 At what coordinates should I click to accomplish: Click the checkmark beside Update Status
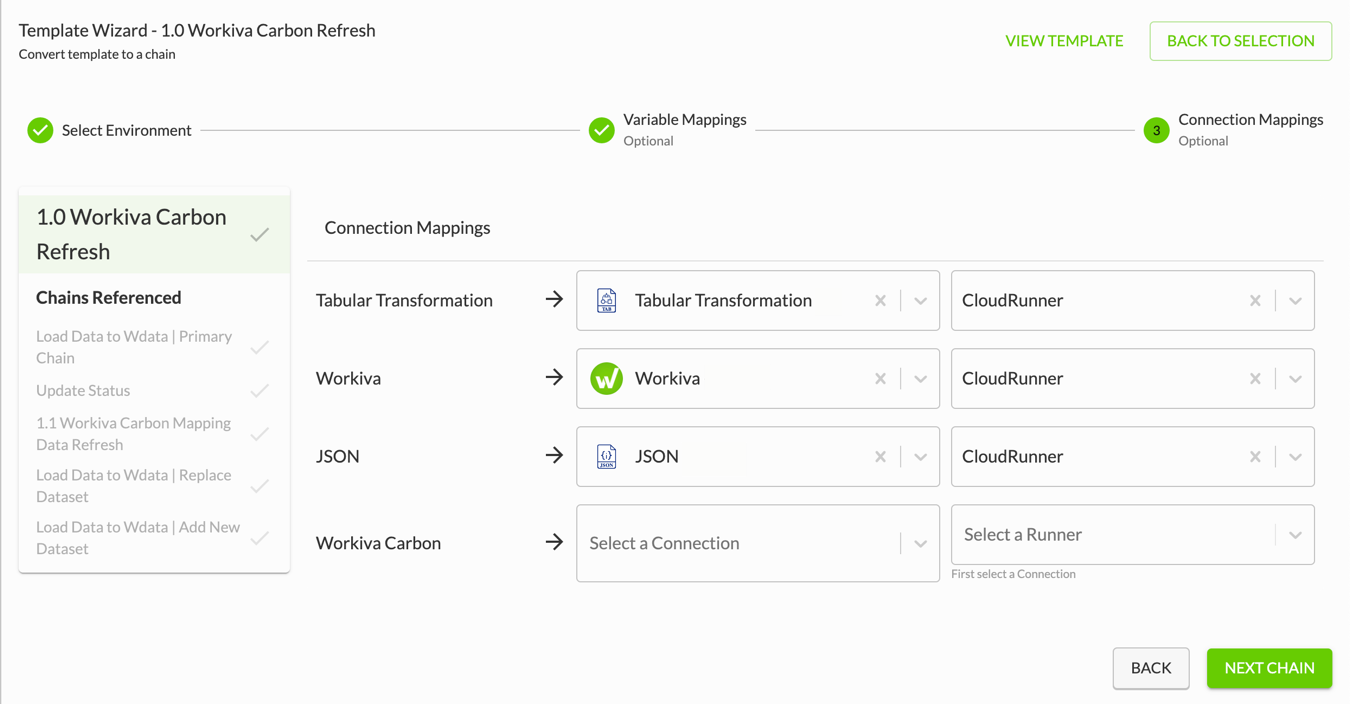260,390
